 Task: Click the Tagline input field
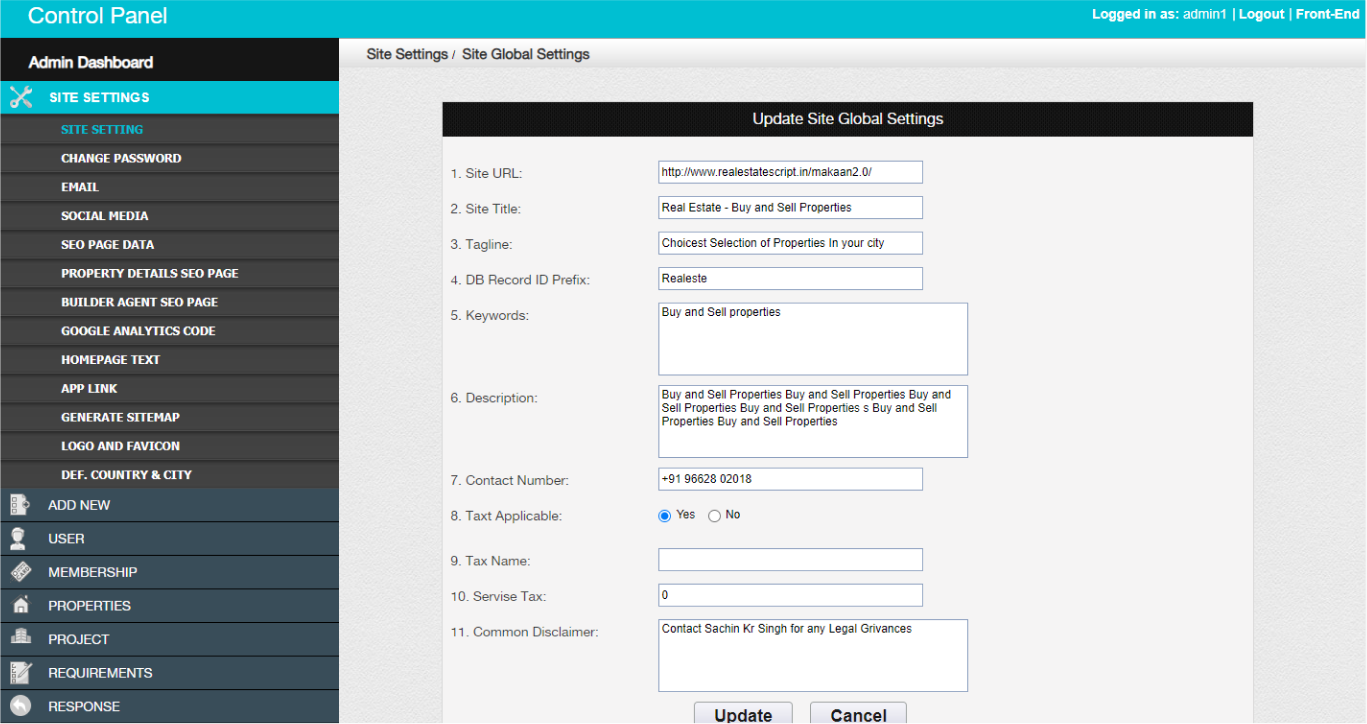point(790,243)
